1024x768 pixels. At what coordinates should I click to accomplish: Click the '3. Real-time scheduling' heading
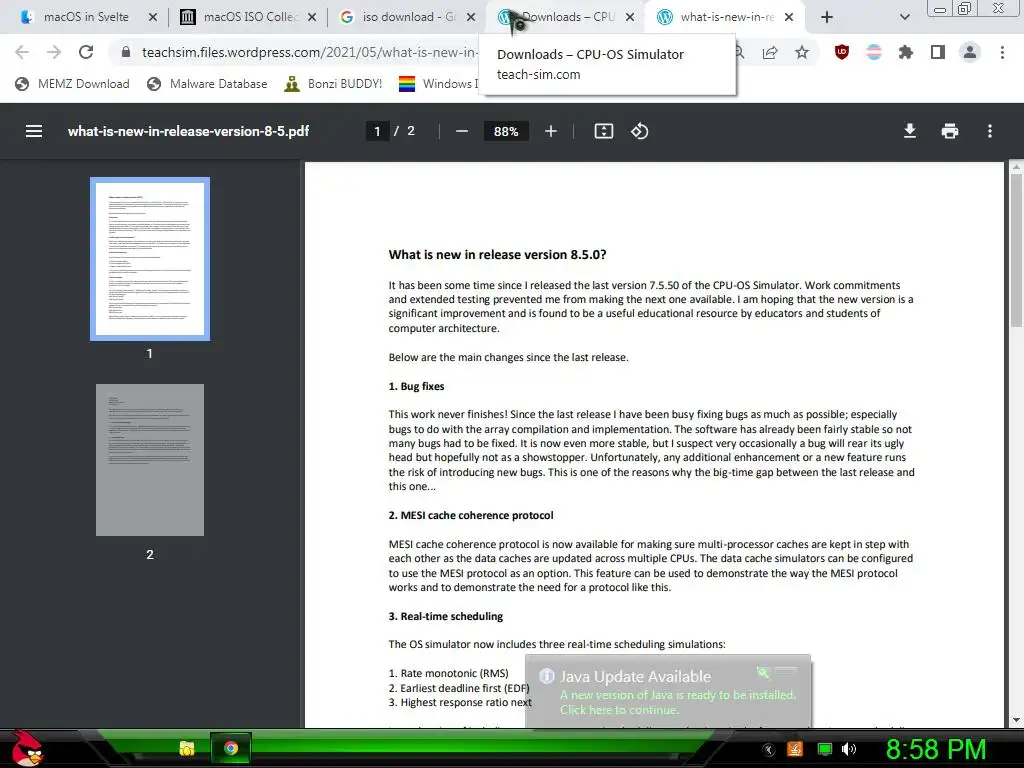446,616
